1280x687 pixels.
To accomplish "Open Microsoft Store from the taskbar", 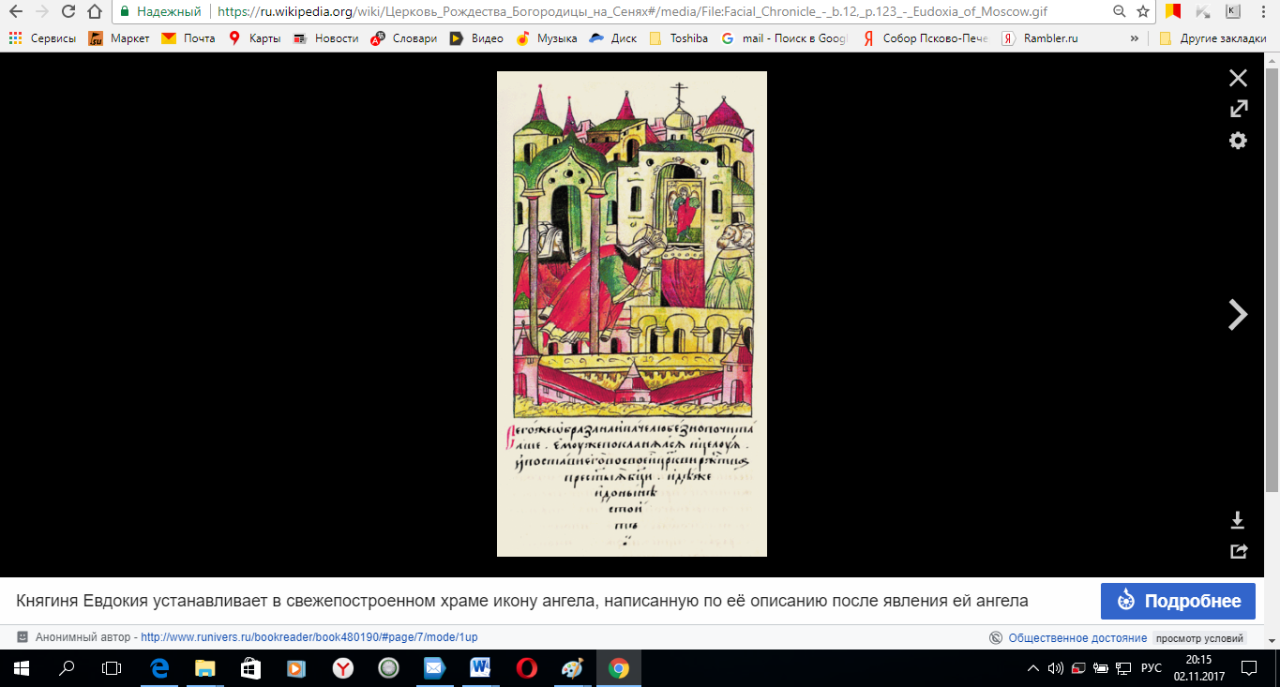I will (251, 668).
